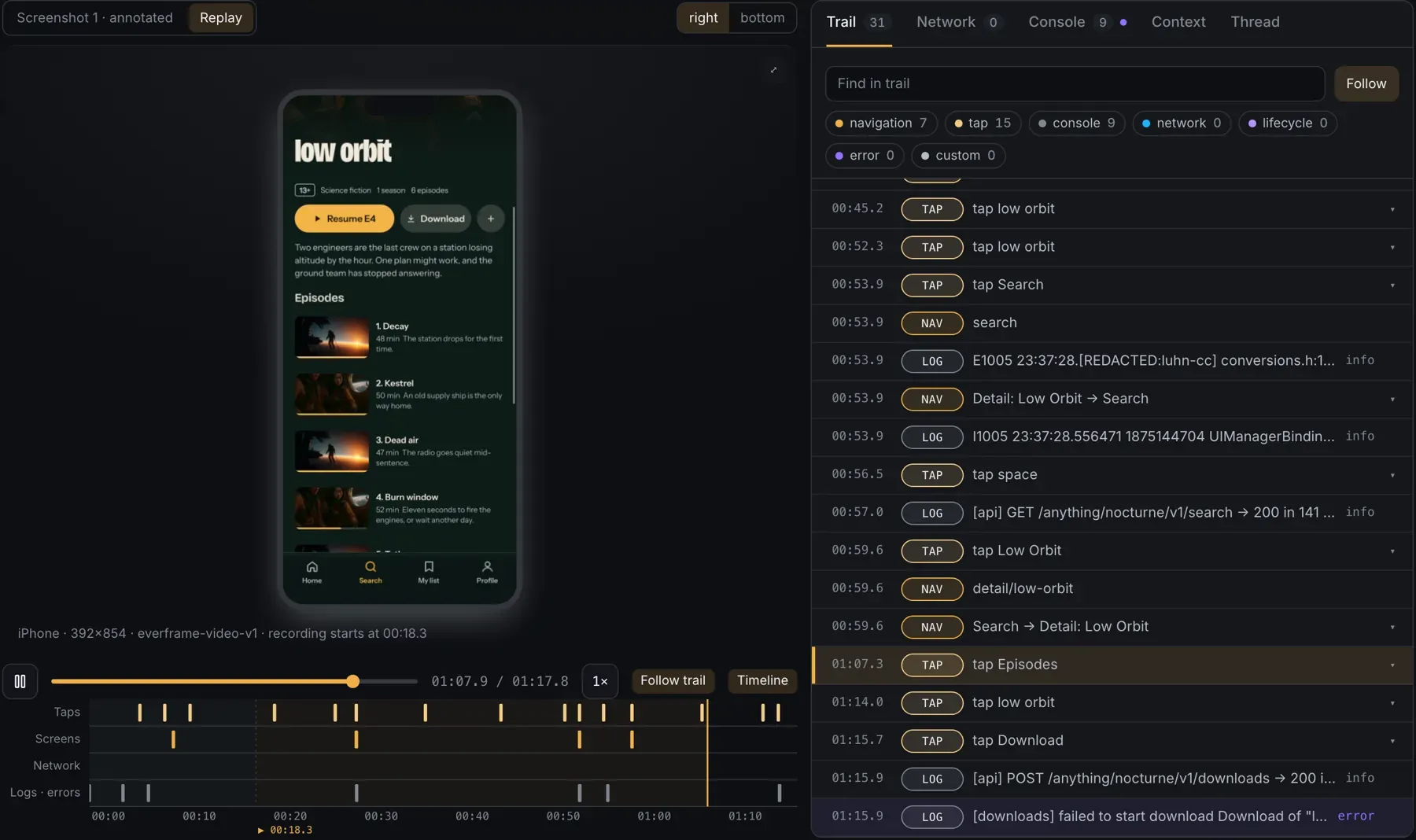Pause the replay playback
Image resolution: width=1416 pixels, height=840 pixels.
click(20, 681)
